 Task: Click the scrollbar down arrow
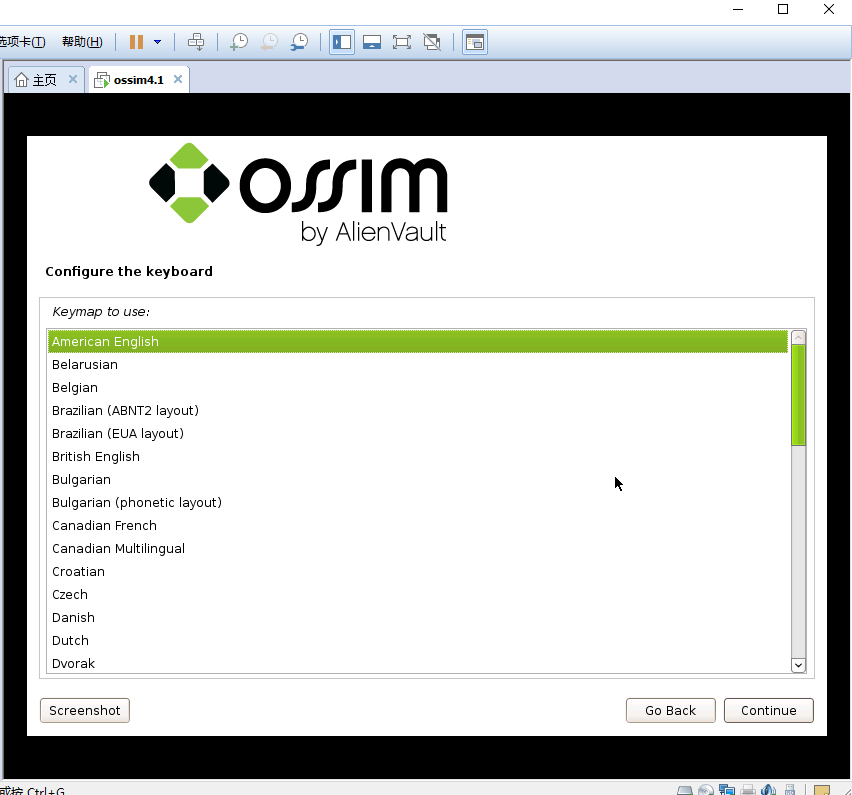pyautogui.click(x=798, y=665)
